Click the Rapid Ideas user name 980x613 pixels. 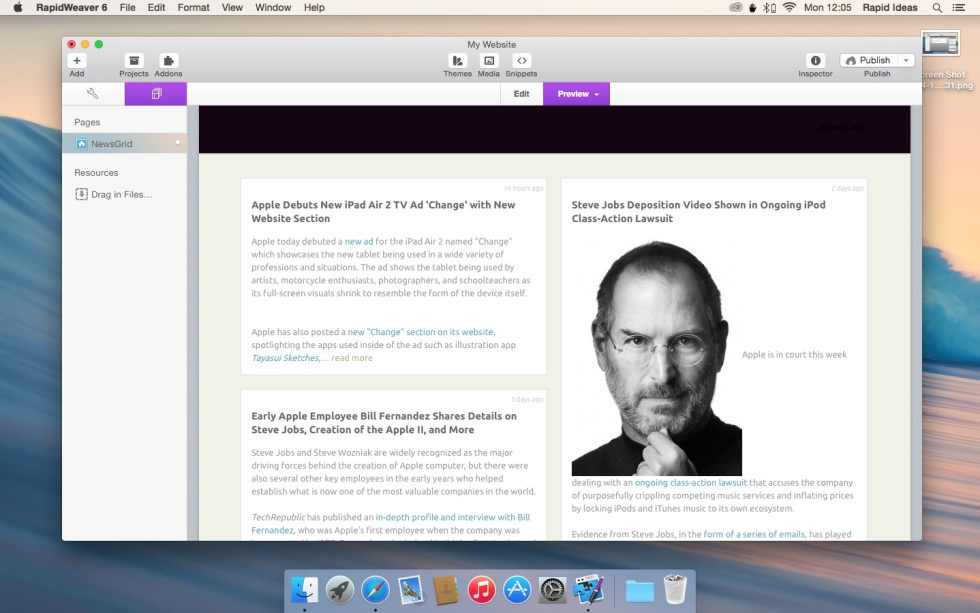889,7
